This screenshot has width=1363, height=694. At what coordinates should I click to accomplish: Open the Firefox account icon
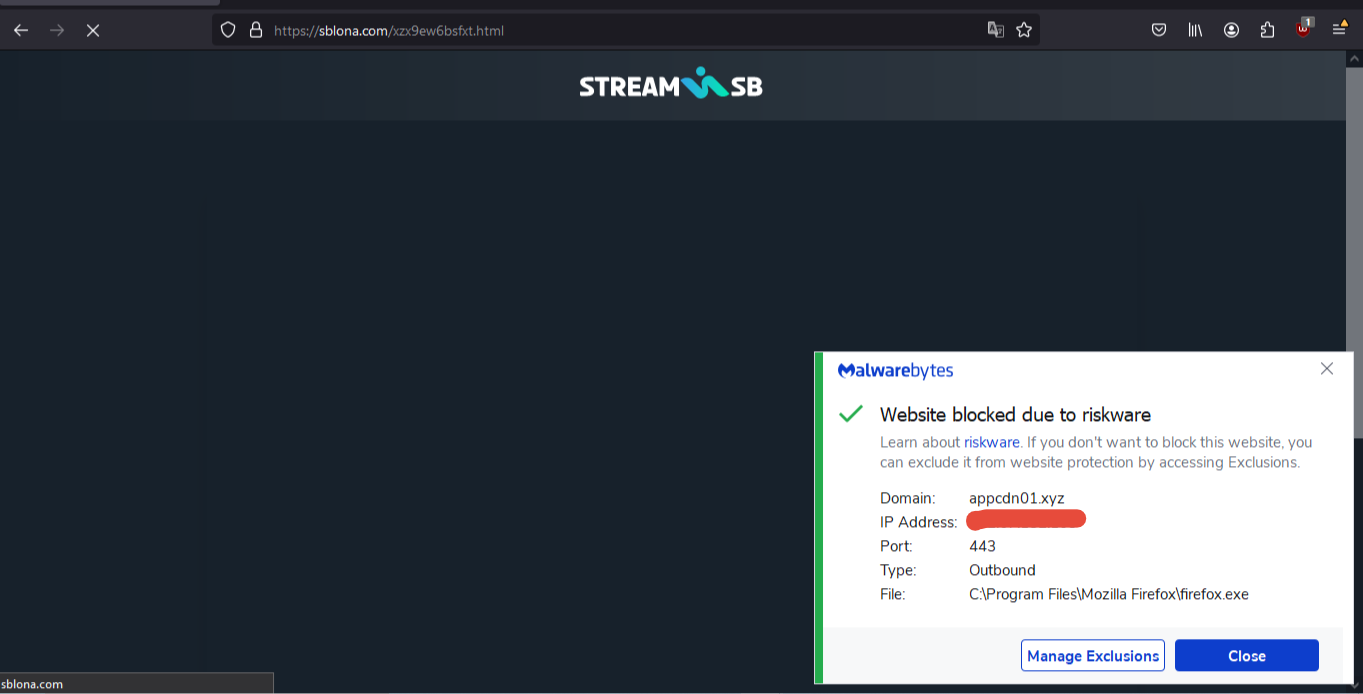(x=1231, y=30)
